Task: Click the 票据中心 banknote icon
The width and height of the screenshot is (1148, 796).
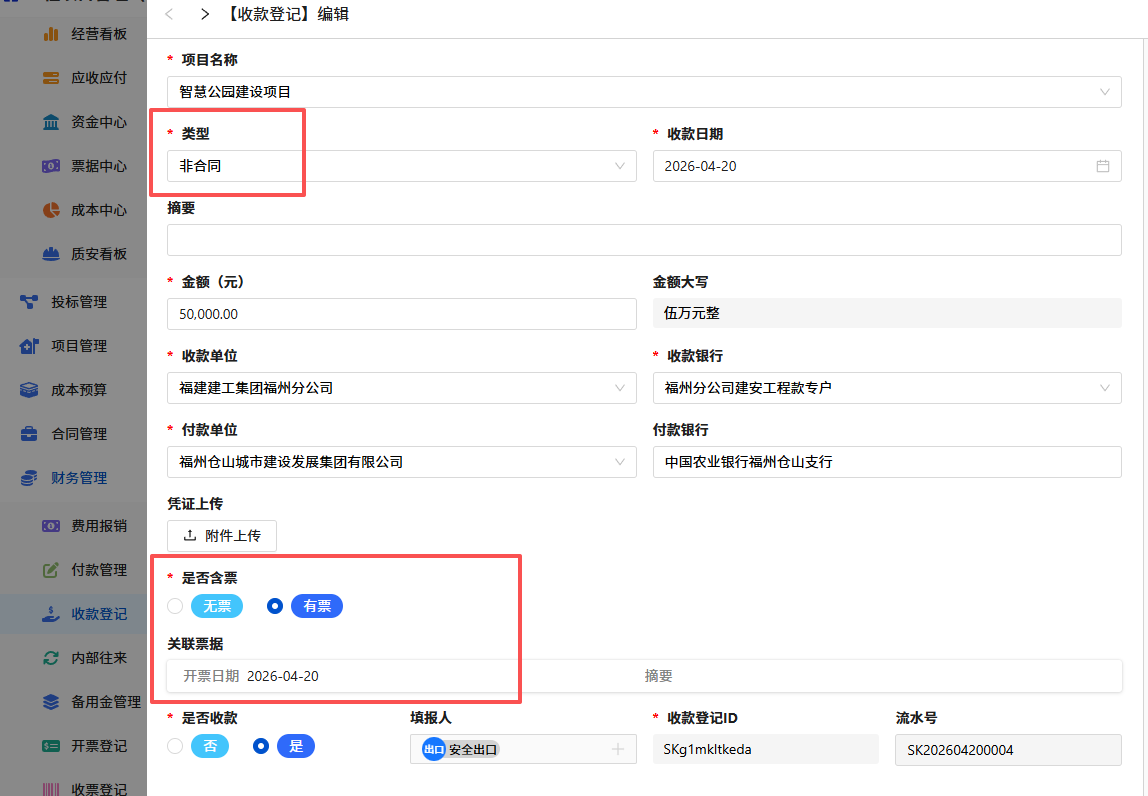Action: [x=51, y=166]
